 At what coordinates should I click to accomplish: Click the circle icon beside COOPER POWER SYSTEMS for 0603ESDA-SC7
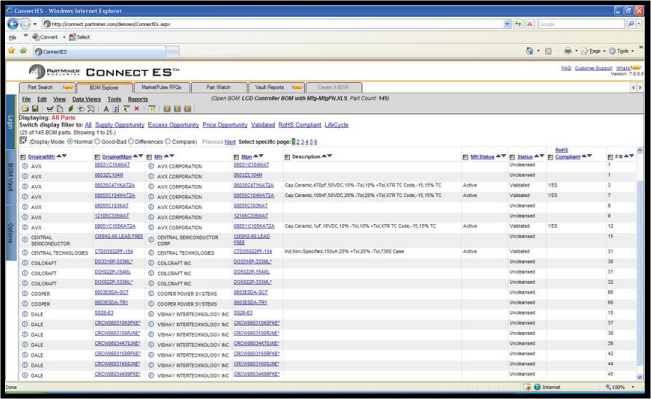pos(151,294)
